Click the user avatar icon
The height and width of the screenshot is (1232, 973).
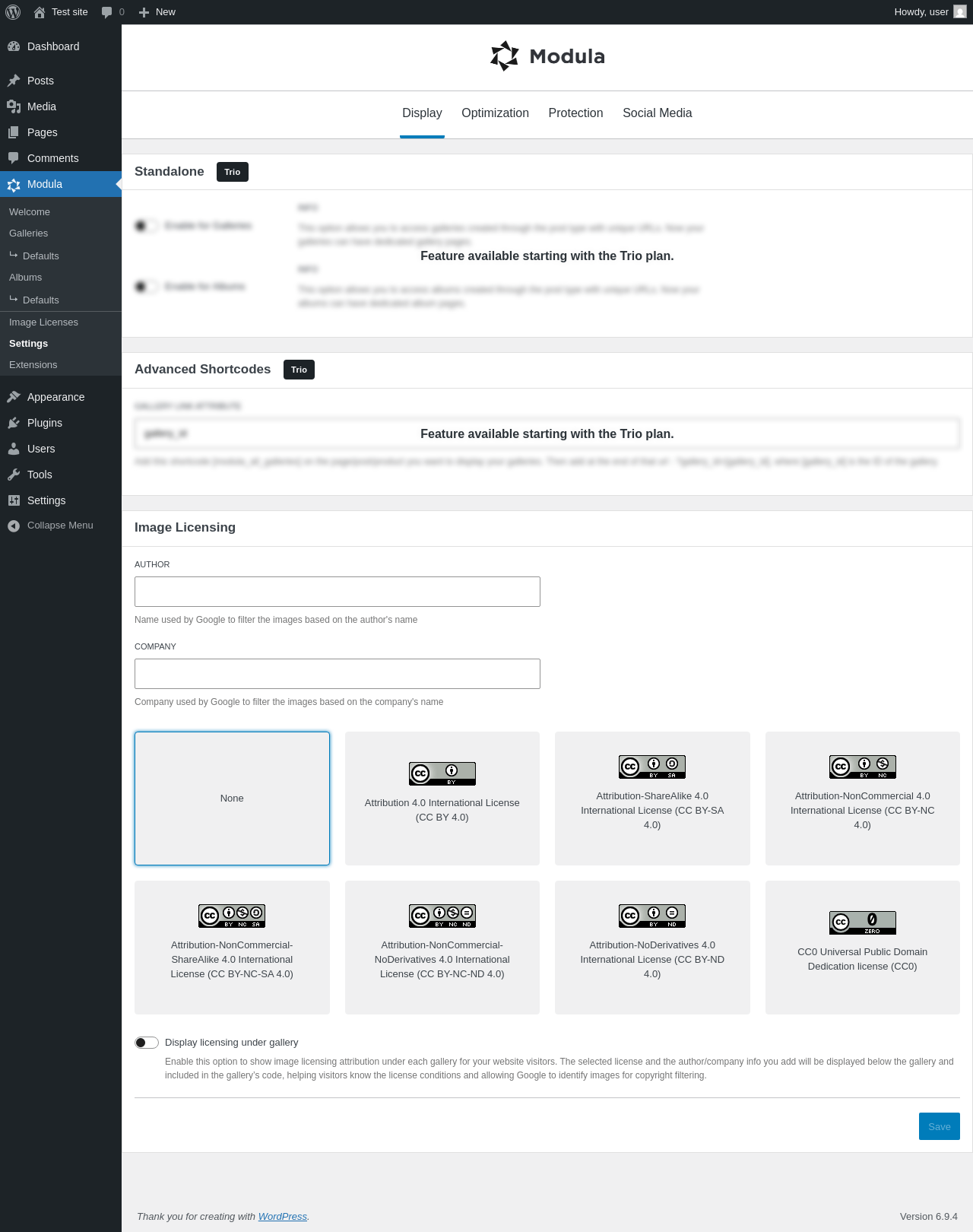(960, 12)
